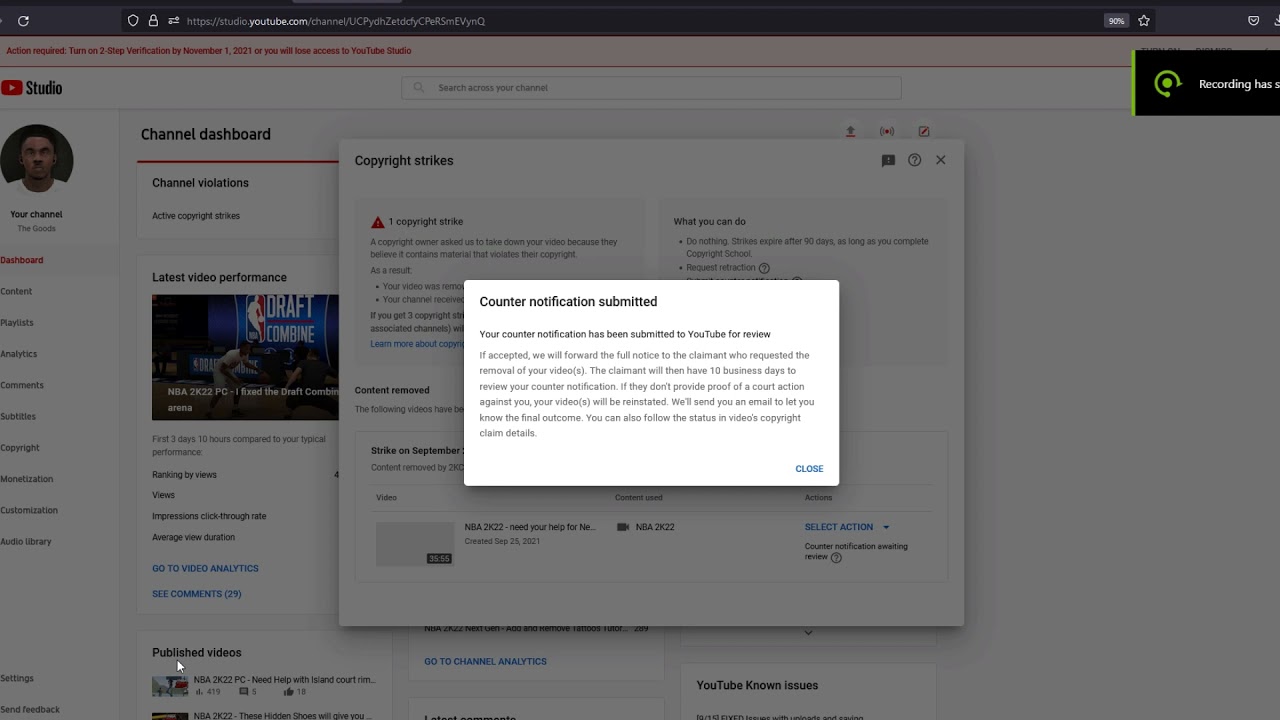Open Subtitles in the sidebar
The image size is (1280, 720).
click(18, 416)
